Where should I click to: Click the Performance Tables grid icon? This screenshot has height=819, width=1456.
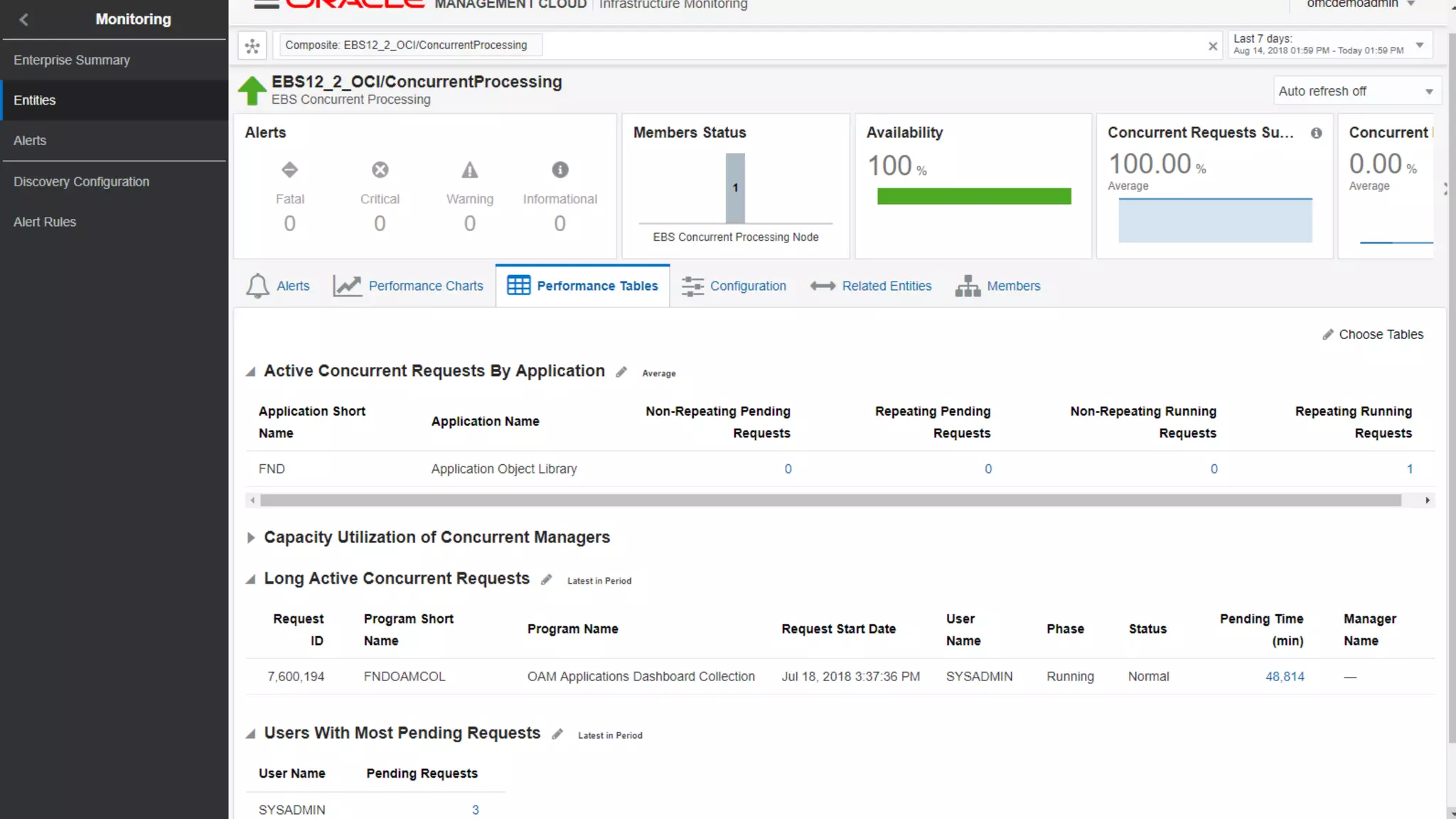(518, 285)
